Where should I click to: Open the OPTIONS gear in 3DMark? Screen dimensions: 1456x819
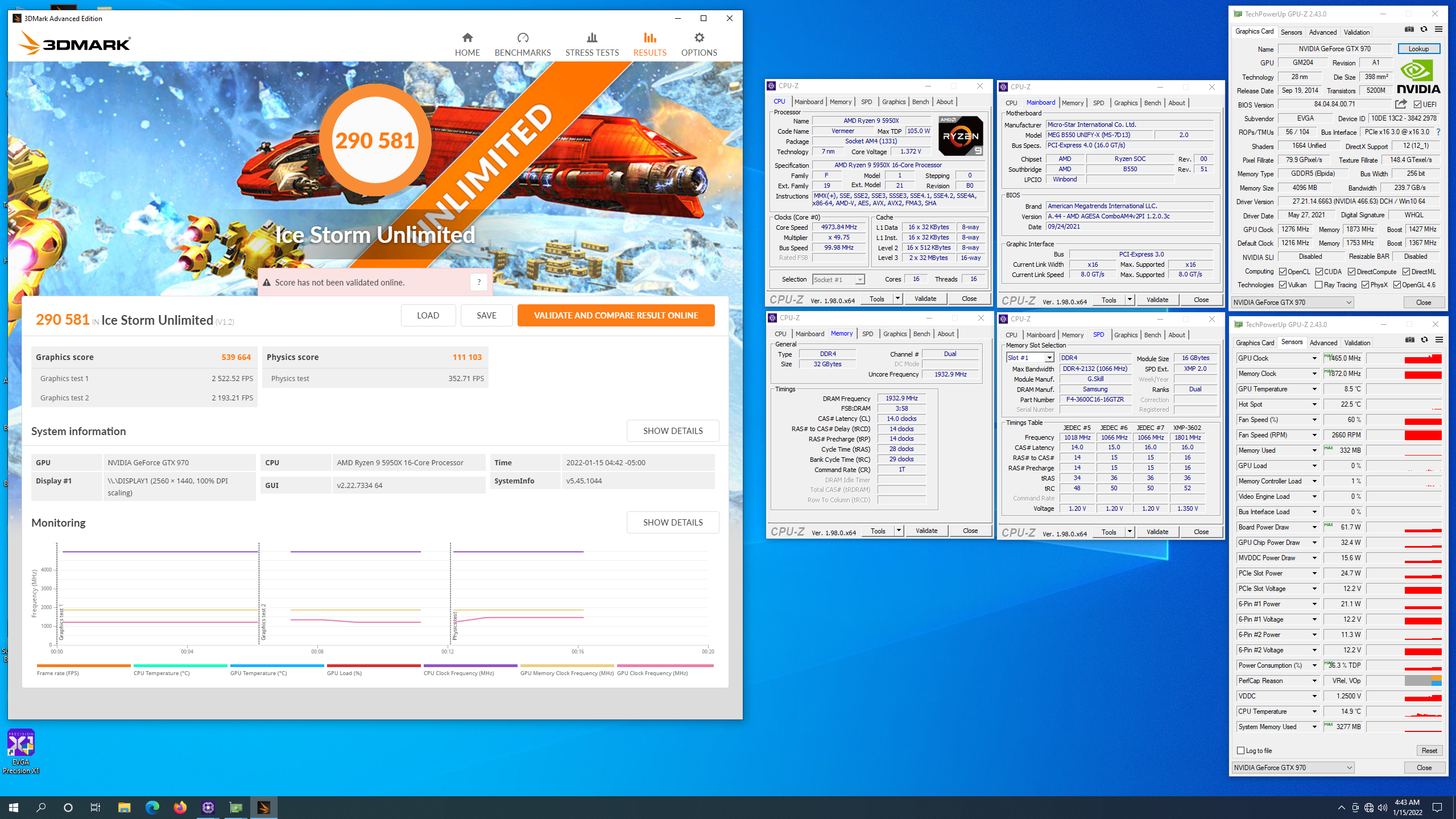(699, 44)
